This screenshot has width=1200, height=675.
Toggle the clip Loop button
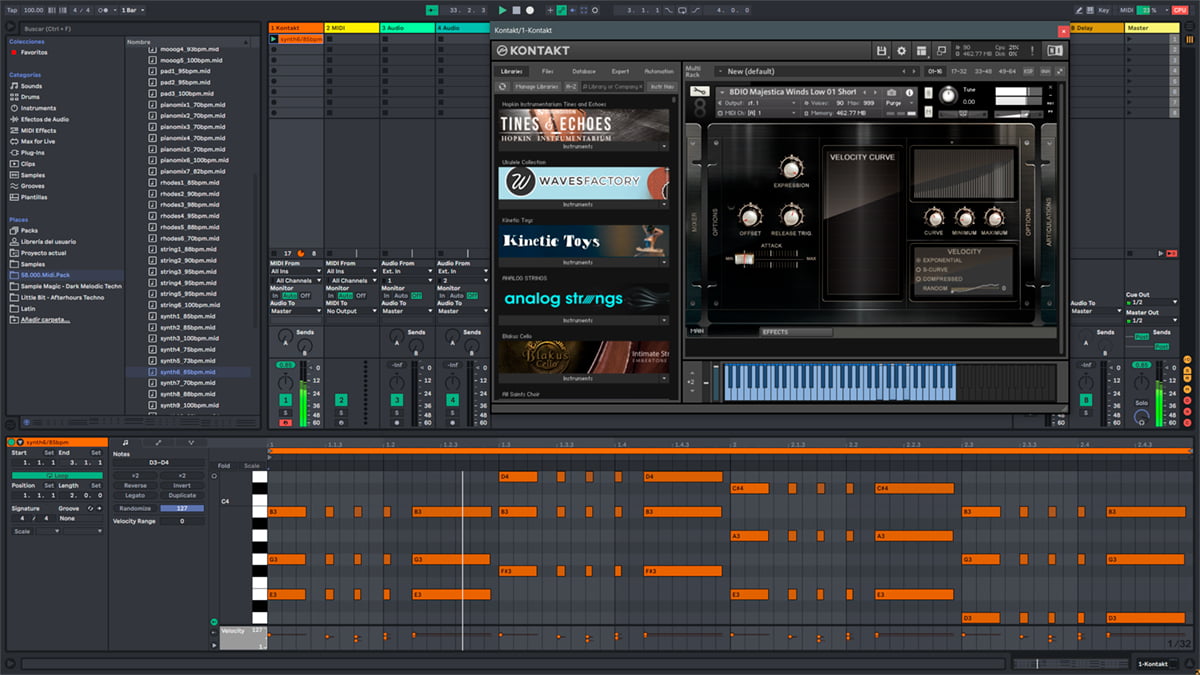click(56, 475)
